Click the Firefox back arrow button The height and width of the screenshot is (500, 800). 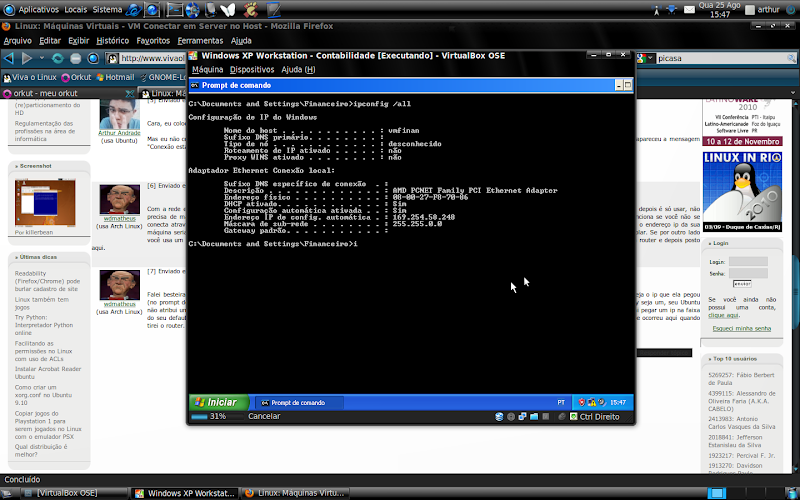[9, 58]
